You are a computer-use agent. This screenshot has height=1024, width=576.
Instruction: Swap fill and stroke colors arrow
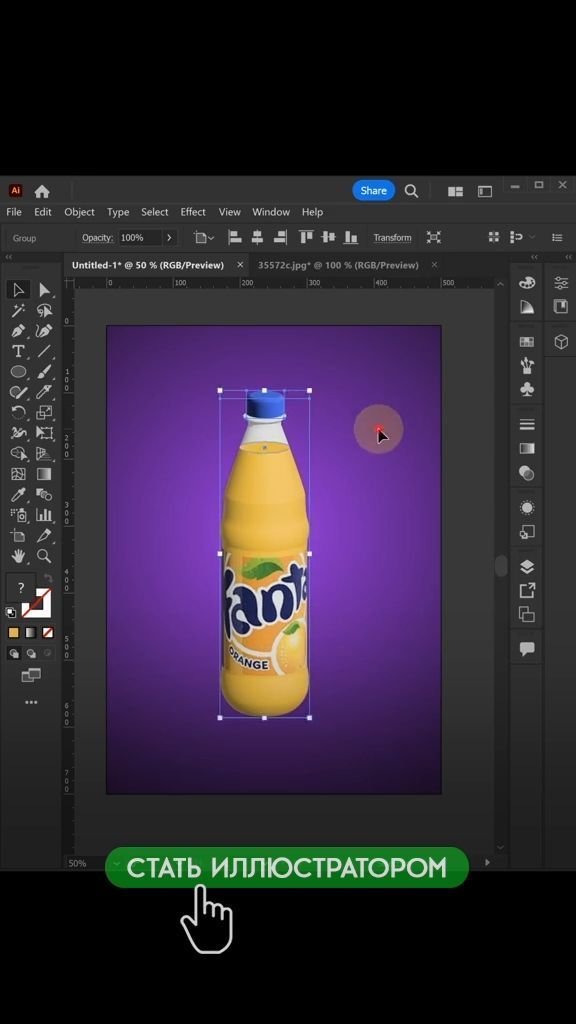click(x=48, y=579)
